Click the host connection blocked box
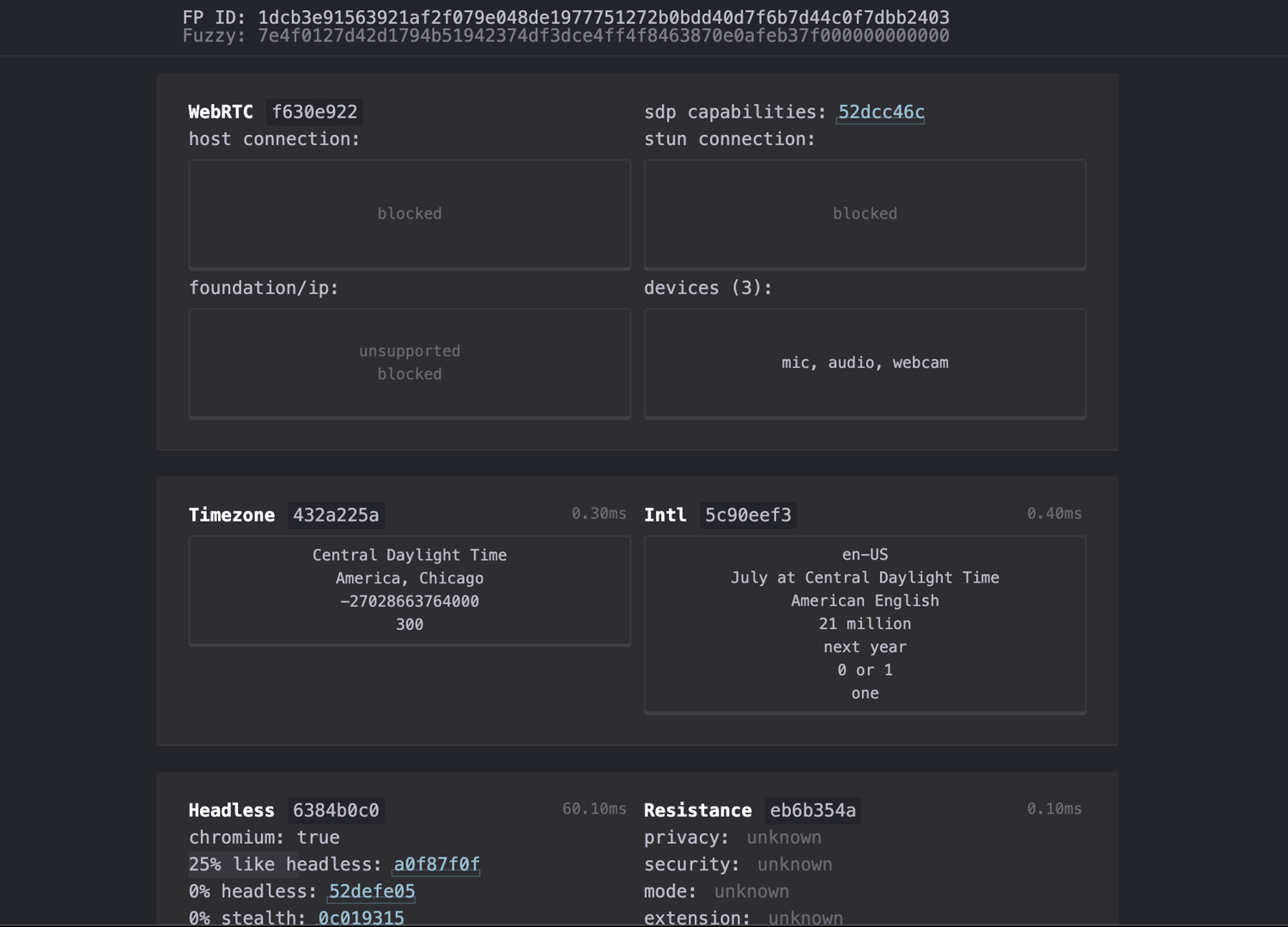This screenshot has height=927, width=1288. [410, 214]
